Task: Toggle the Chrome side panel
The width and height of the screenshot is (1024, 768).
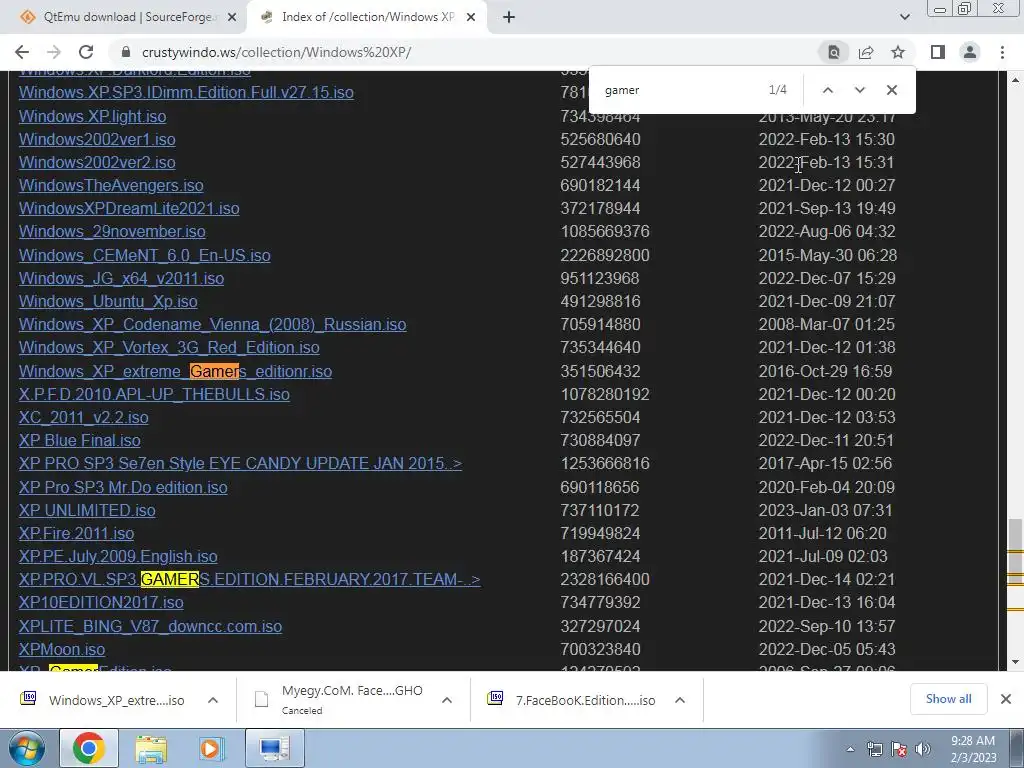Action: click(x=938, y=52)
